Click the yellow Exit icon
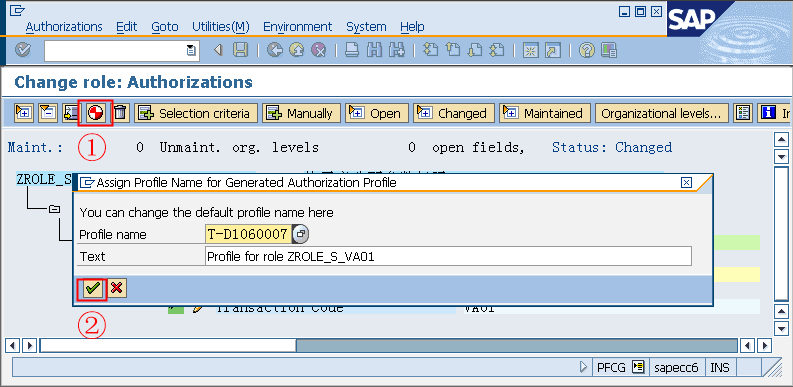Viewport: 793px width, 387px height. click(296, 50)
